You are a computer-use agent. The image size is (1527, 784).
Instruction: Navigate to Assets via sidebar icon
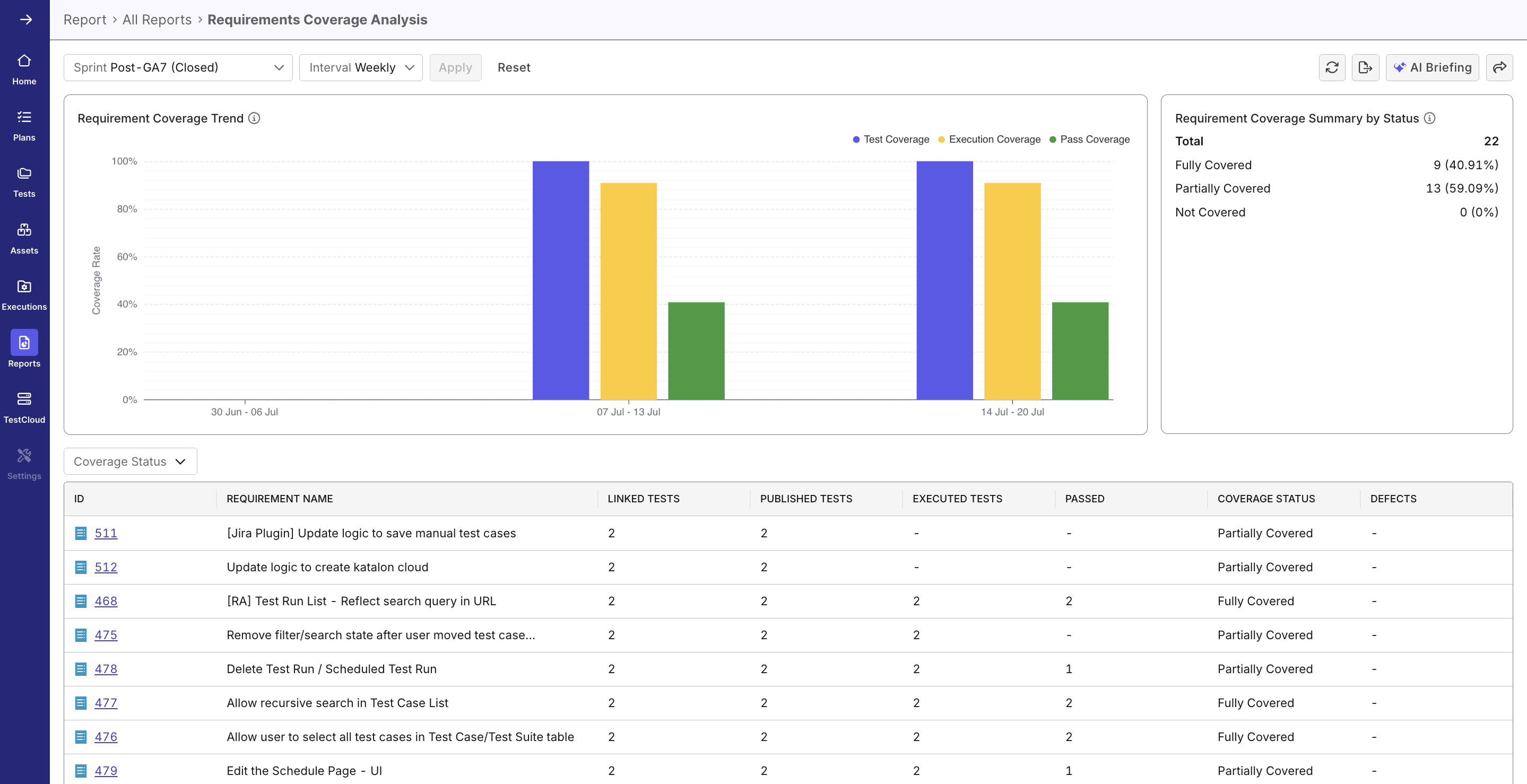24,237
